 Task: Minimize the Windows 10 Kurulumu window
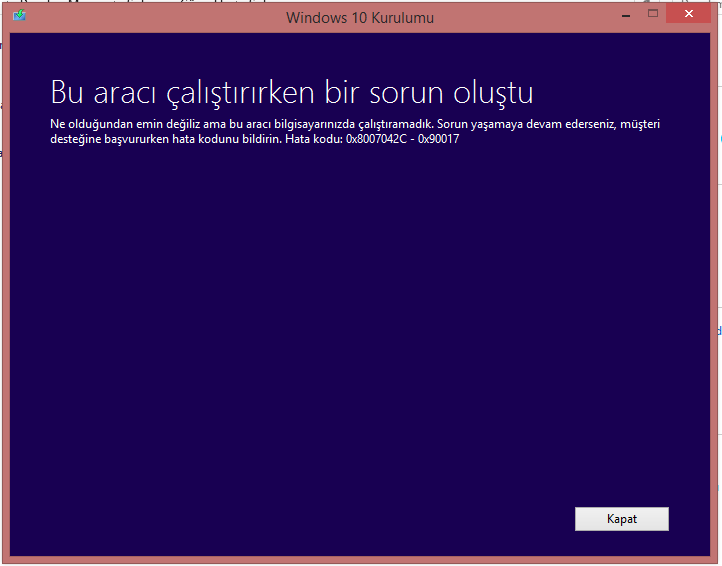626,15
